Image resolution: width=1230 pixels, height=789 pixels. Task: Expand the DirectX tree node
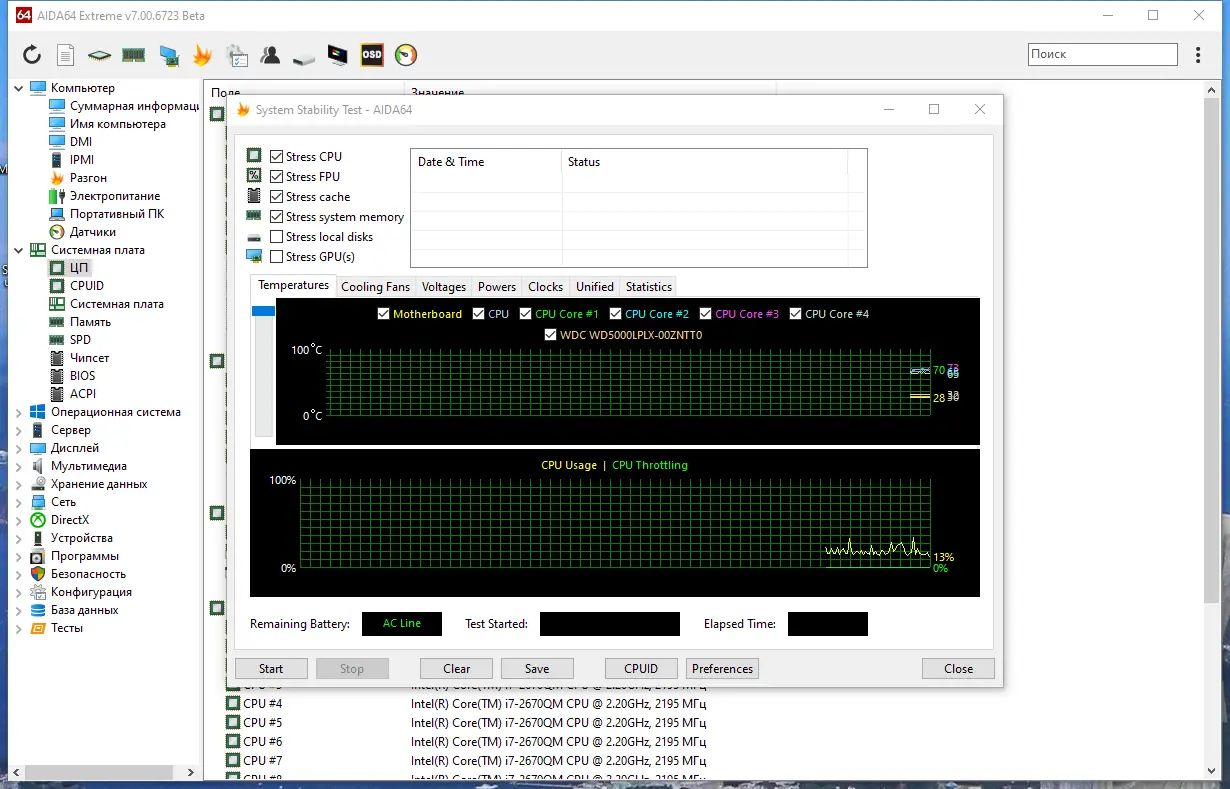[x=19, y=520]
